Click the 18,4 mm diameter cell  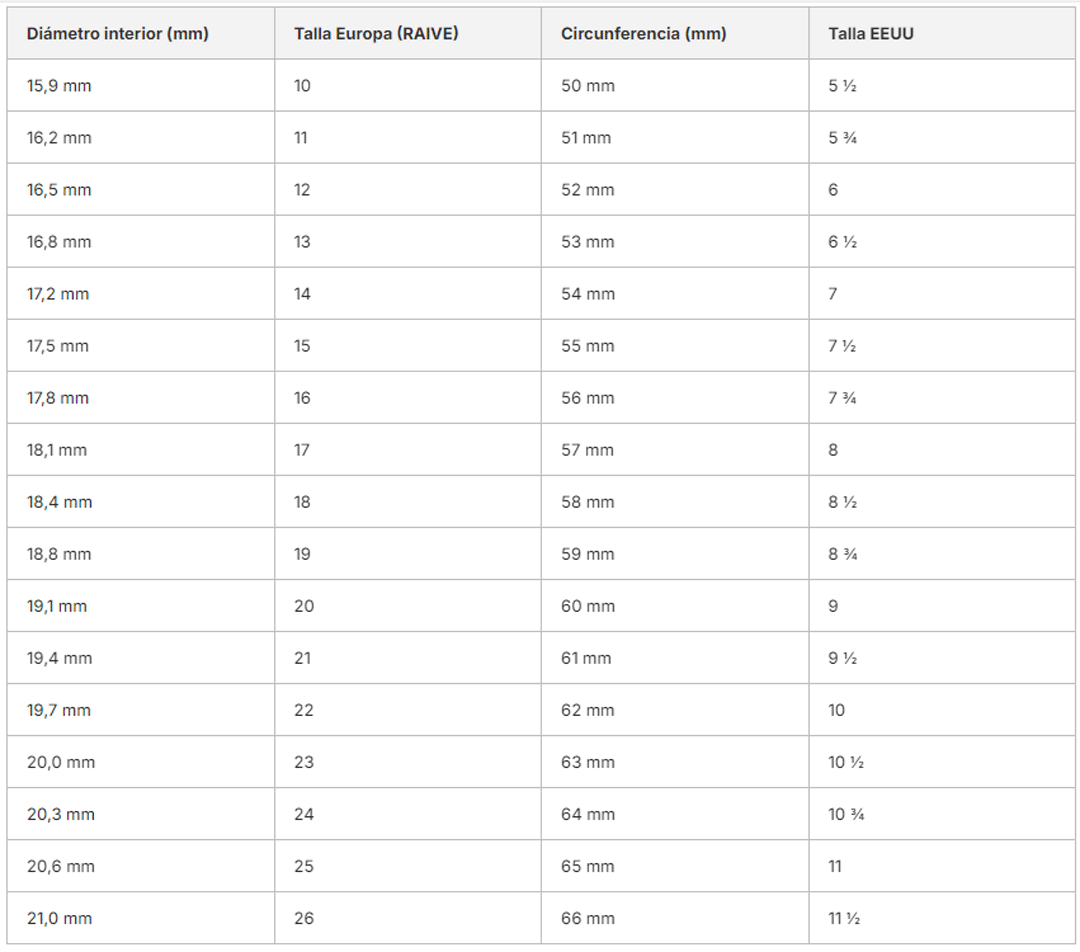tap(59, 502)
